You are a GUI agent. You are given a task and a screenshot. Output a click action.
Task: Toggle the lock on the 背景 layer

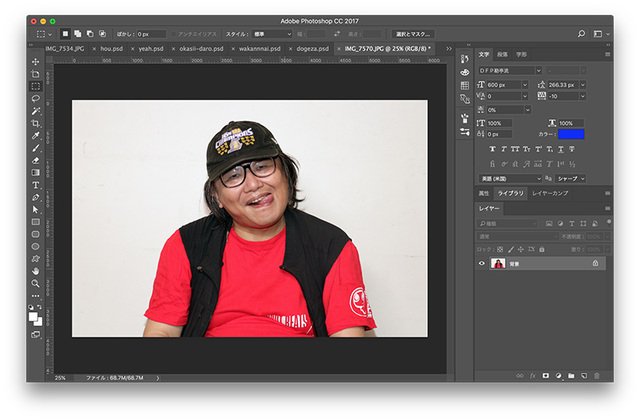pyautogui.click(x=595, y=263)
